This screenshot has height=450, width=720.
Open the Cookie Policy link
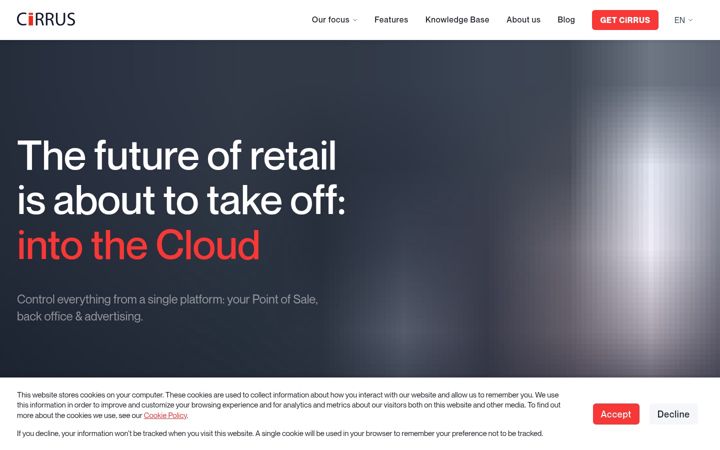pyautogui.click(x=165, y=415)
